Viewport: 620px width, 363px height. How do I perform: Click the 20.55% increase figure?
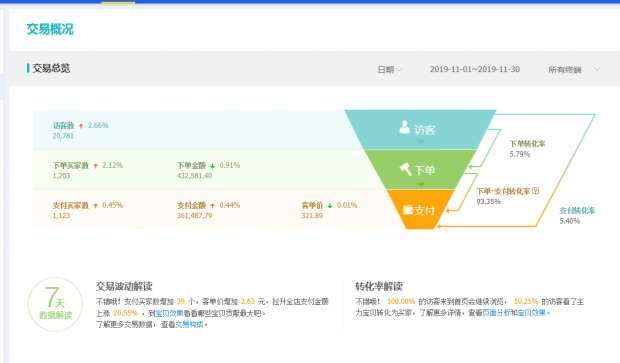[x=126, y=313]
